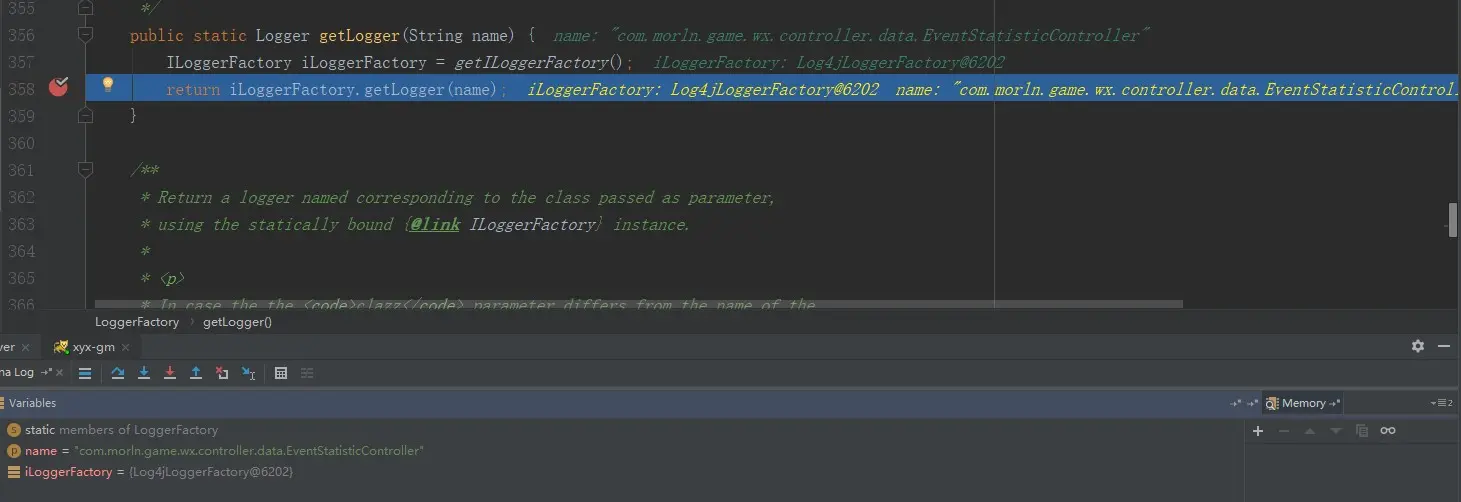The width and height of the screenshot is (1461, 502).
Task: Click getLogger() in the breadcrumb bar
Action: (237, 322)
